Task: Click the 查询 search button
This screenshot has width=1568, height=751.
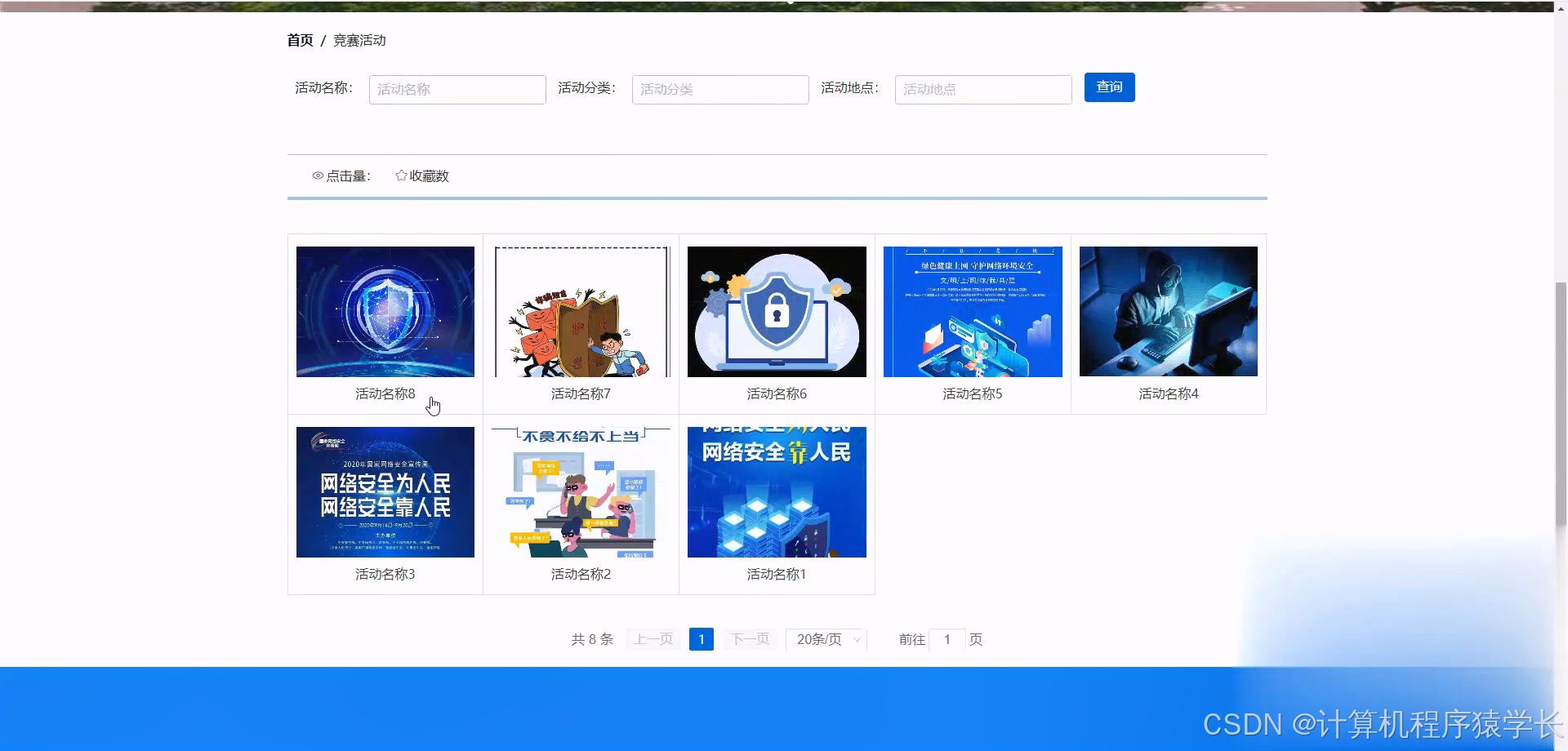Action: pyautogui.click(x=1109, y=87)
